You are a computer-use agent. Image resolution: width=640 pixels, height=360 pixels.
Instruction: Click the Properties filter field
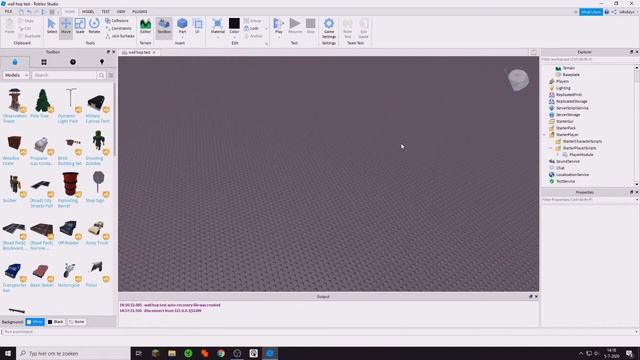588,200
